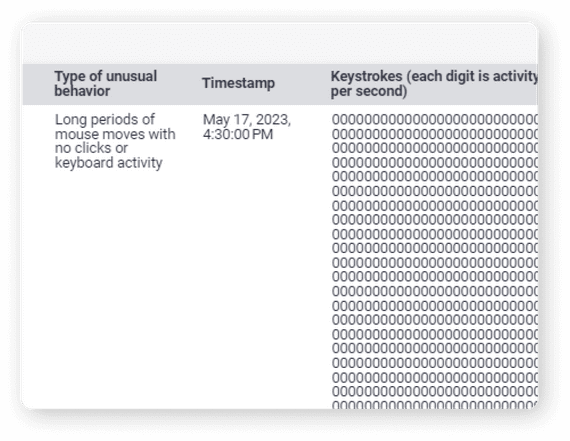
Task: Click the 'Type of unusual behavior' column header
Action: tap(106, 84)
